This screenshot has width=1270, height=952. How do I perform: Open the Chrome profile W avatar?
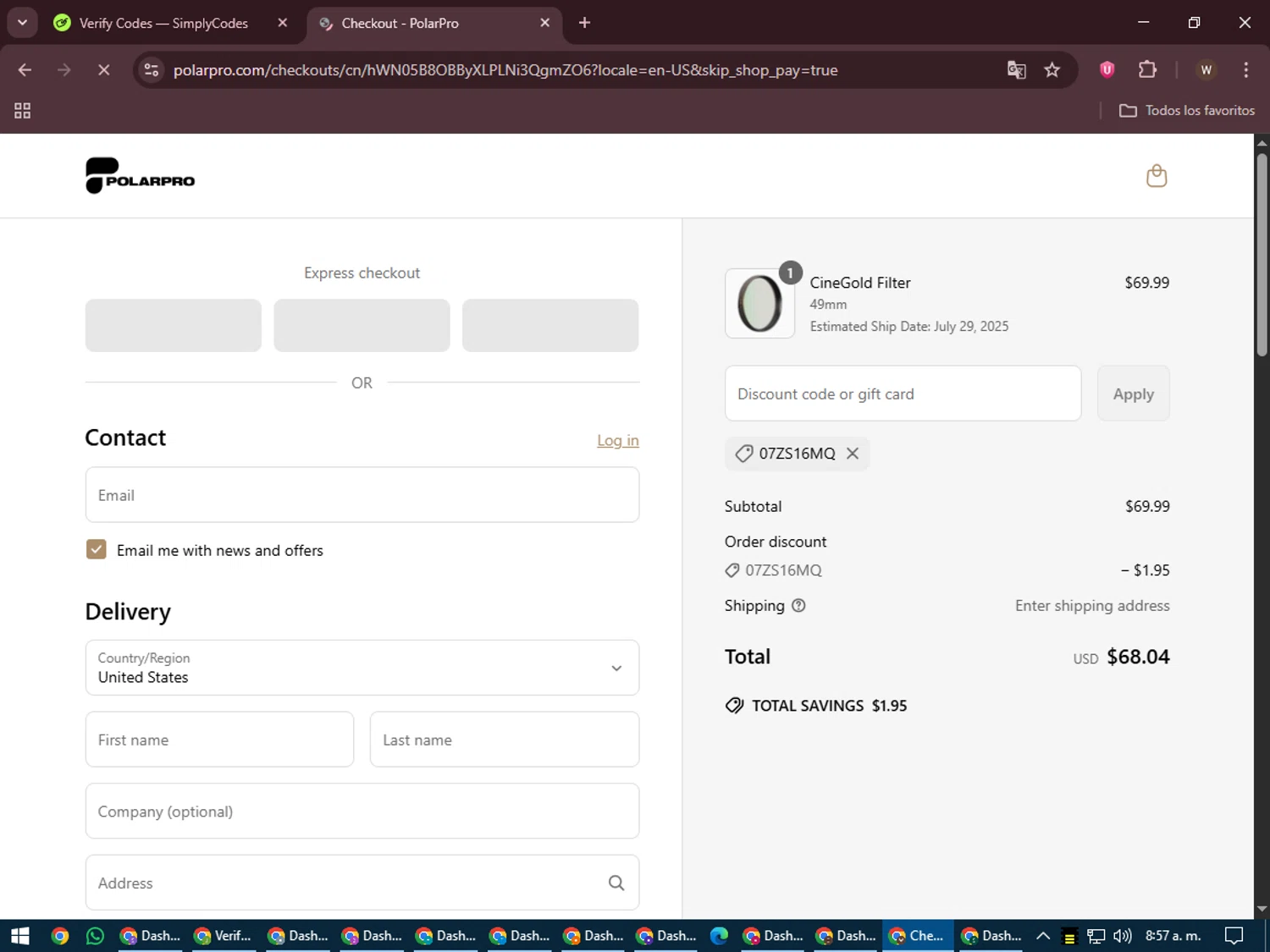1206,69
